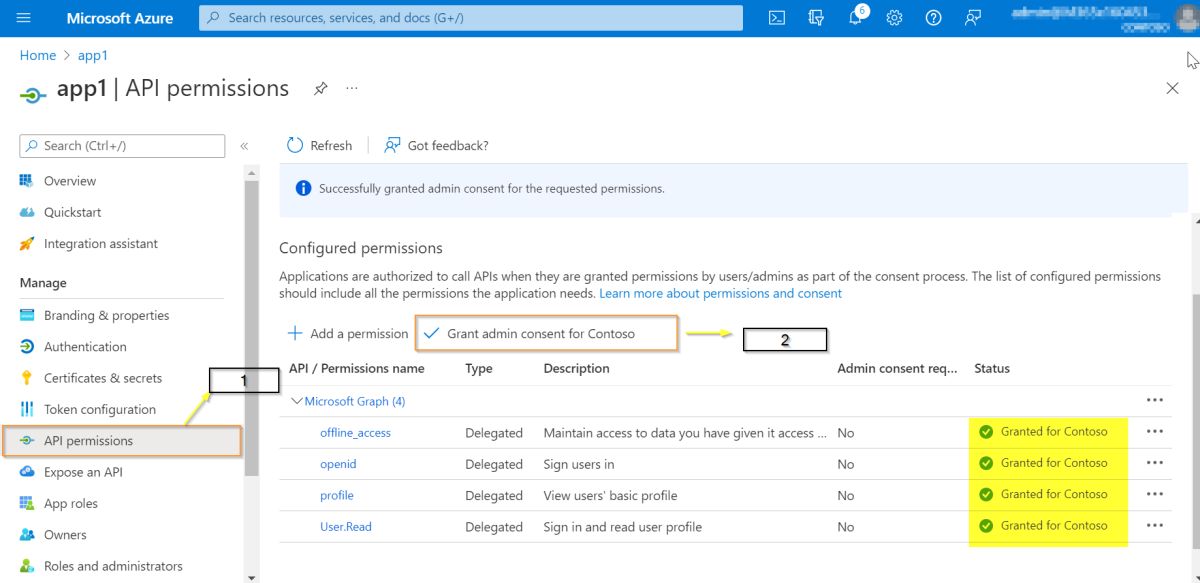Open the Help question mark icon

pyautogui.click(x=933, y=18)
